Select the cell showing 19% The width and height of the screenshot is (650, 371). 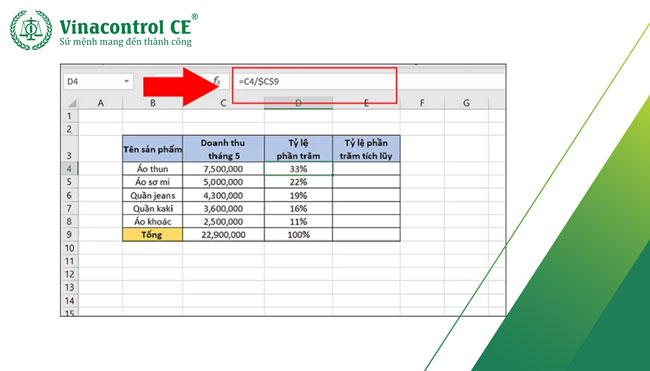[x=298, y=195]
